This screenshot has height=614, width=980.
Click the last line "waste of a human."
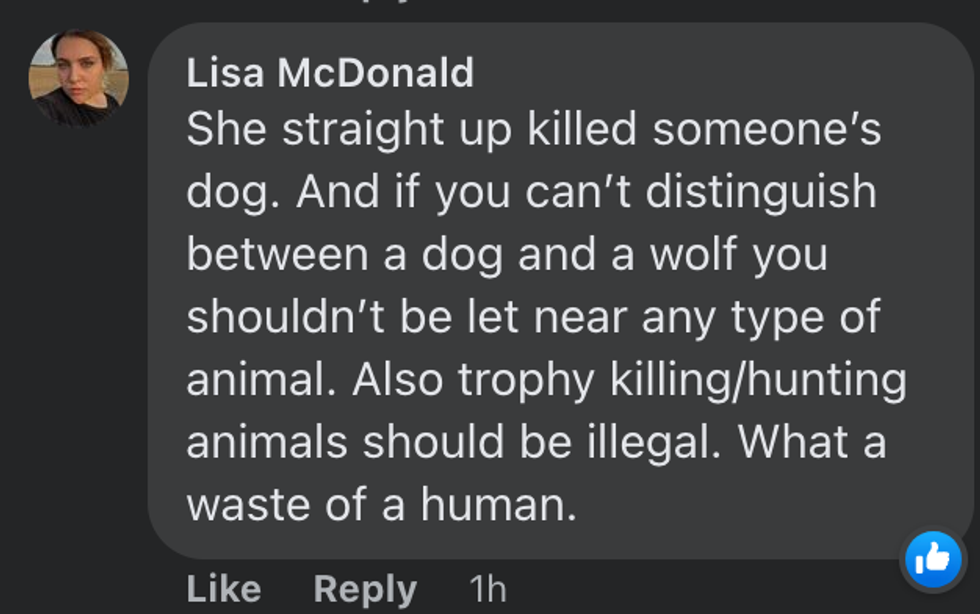point(381,504)
